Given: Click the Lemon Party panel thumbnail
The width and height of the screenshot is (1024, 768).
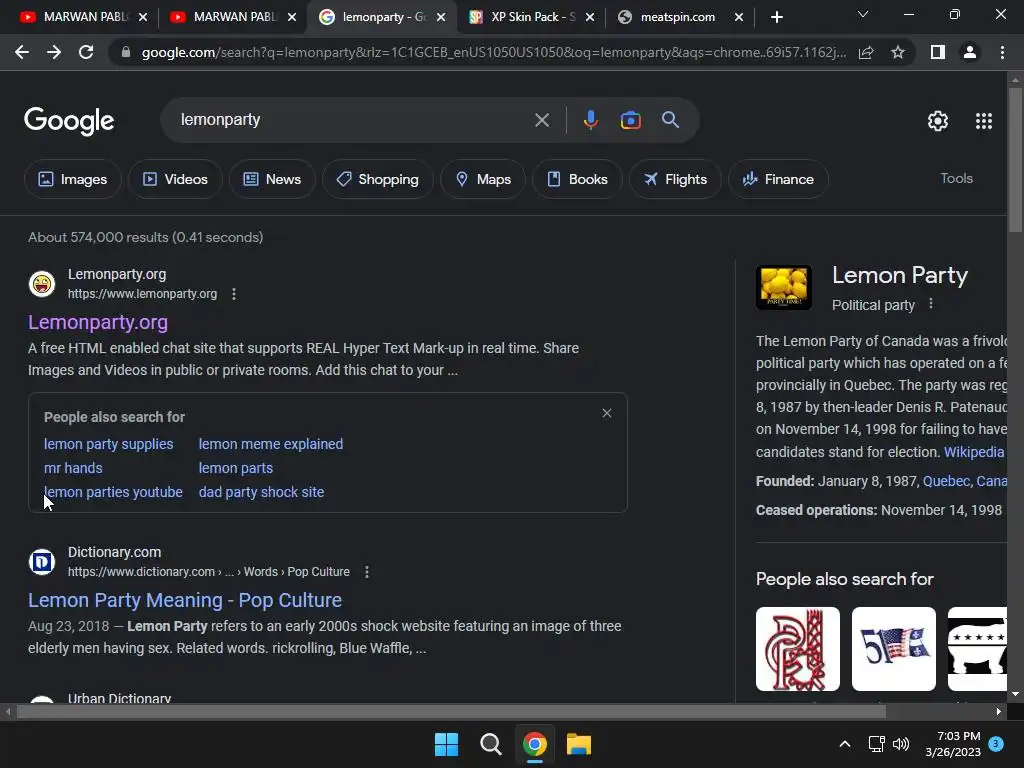Looking at the screenshot, I should (784, 287).
